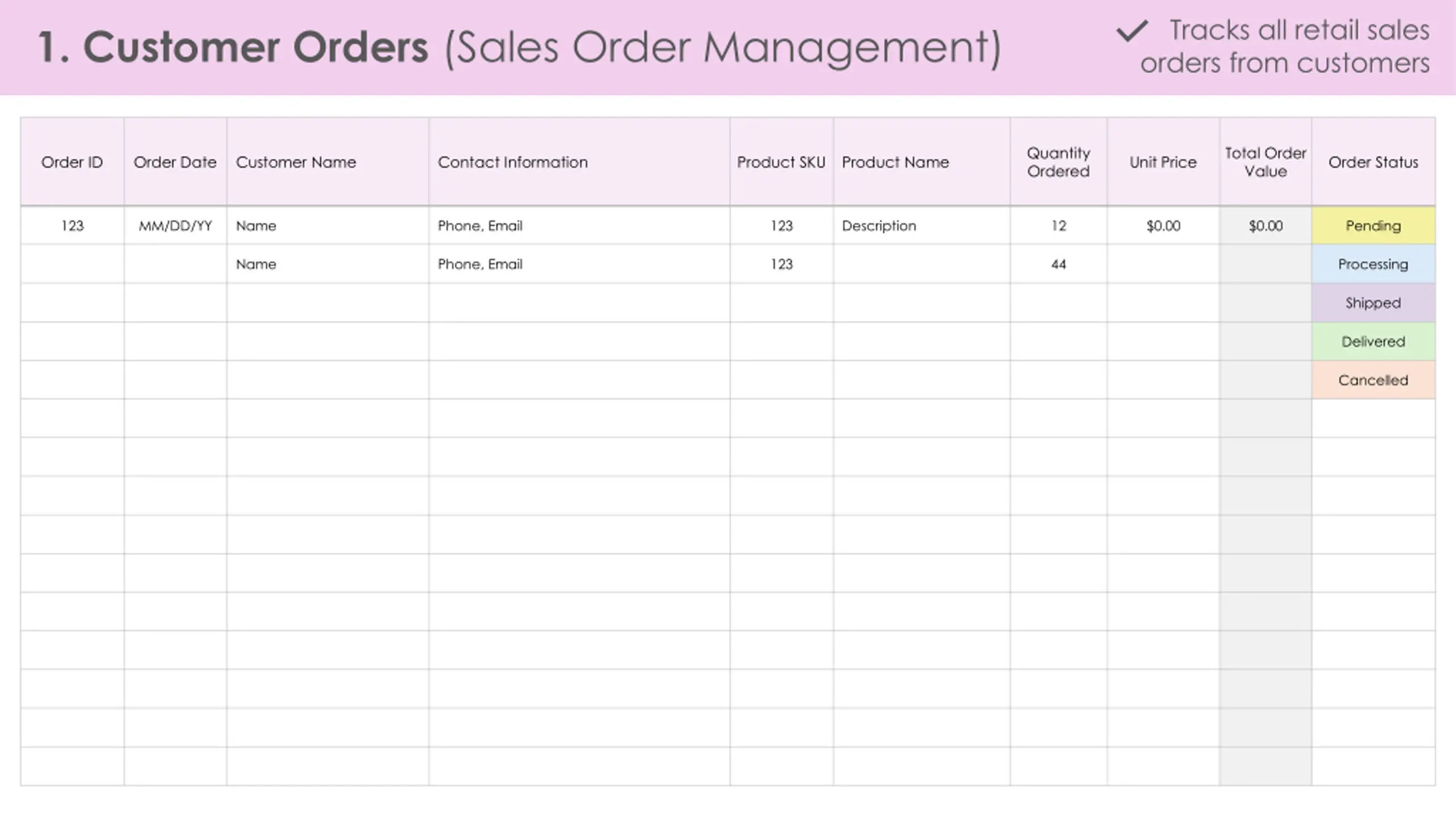Select the Unit Price $0.00 cell
Screen dimensions: 1456x819
click(1163, 226)
